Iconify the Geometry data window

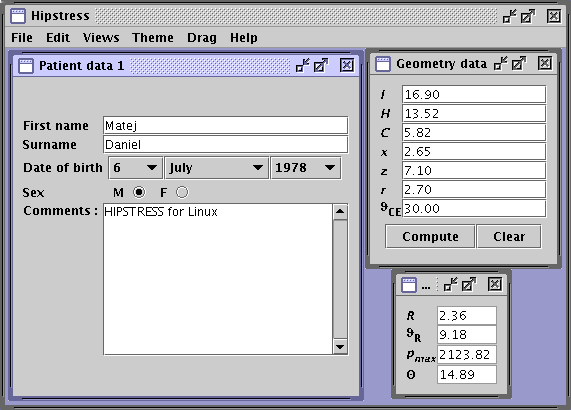click(x=501, y=64)
